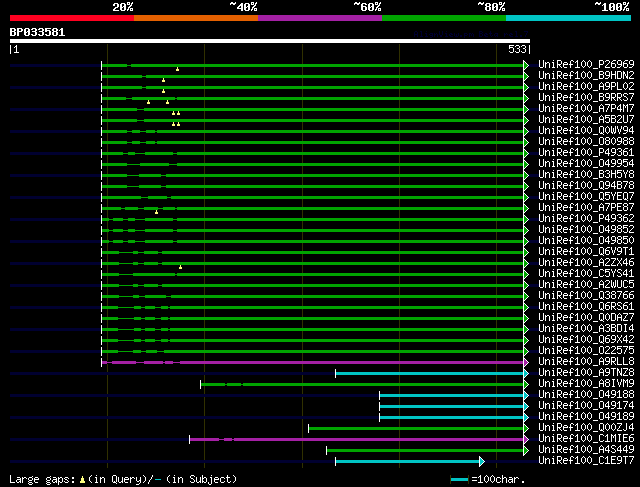The image size is (640, 487).
Task: Open hit UniRef100_Q0WV94
Action: pyautogui.click(x=586, y=130)
